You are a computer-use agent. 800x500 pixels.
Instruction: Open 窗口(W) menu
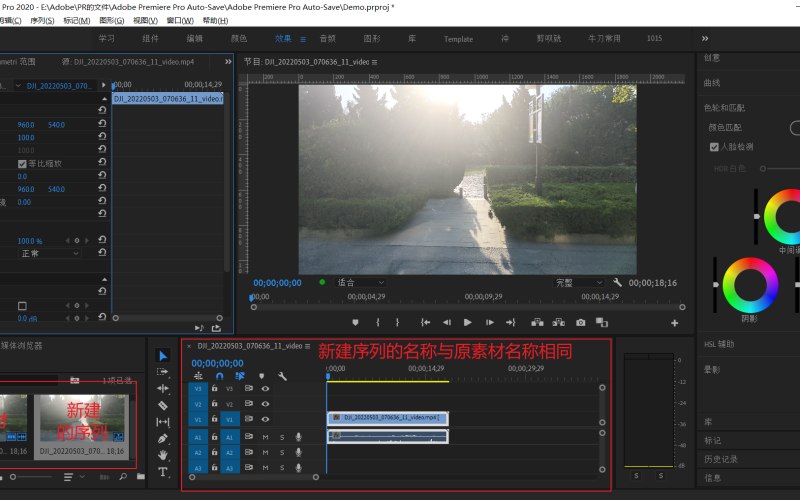tap(180, 20)
